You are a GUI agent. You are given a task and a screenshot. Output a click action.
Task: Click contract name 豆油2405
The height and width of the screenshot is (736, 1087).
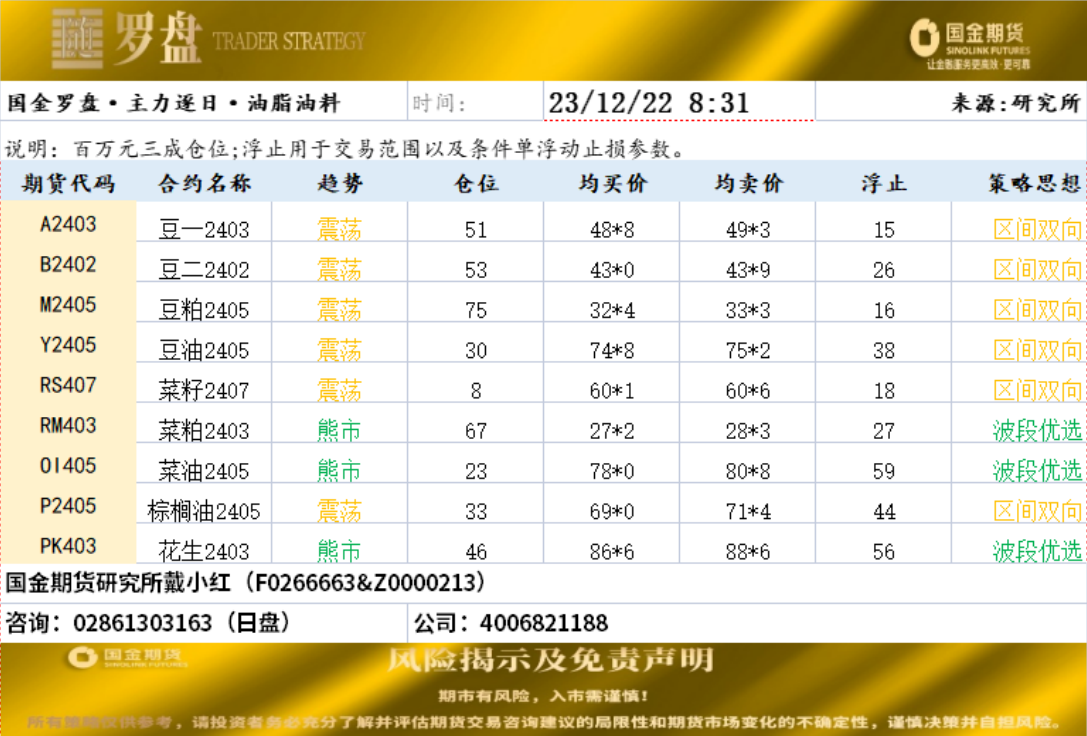pos(204,350)
